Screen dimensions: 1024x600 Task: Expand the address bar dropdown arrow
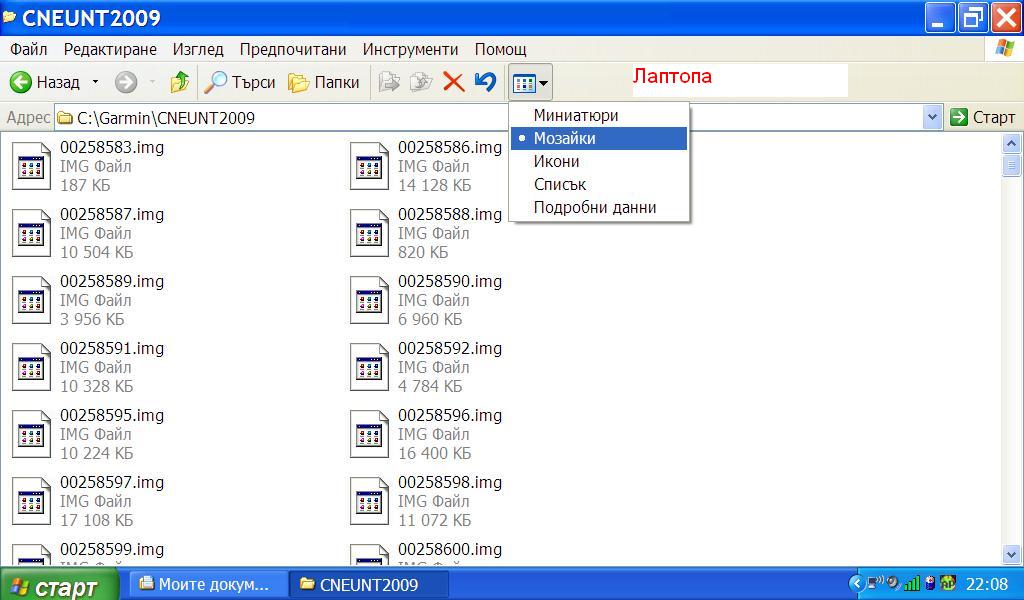click(932, 117)
